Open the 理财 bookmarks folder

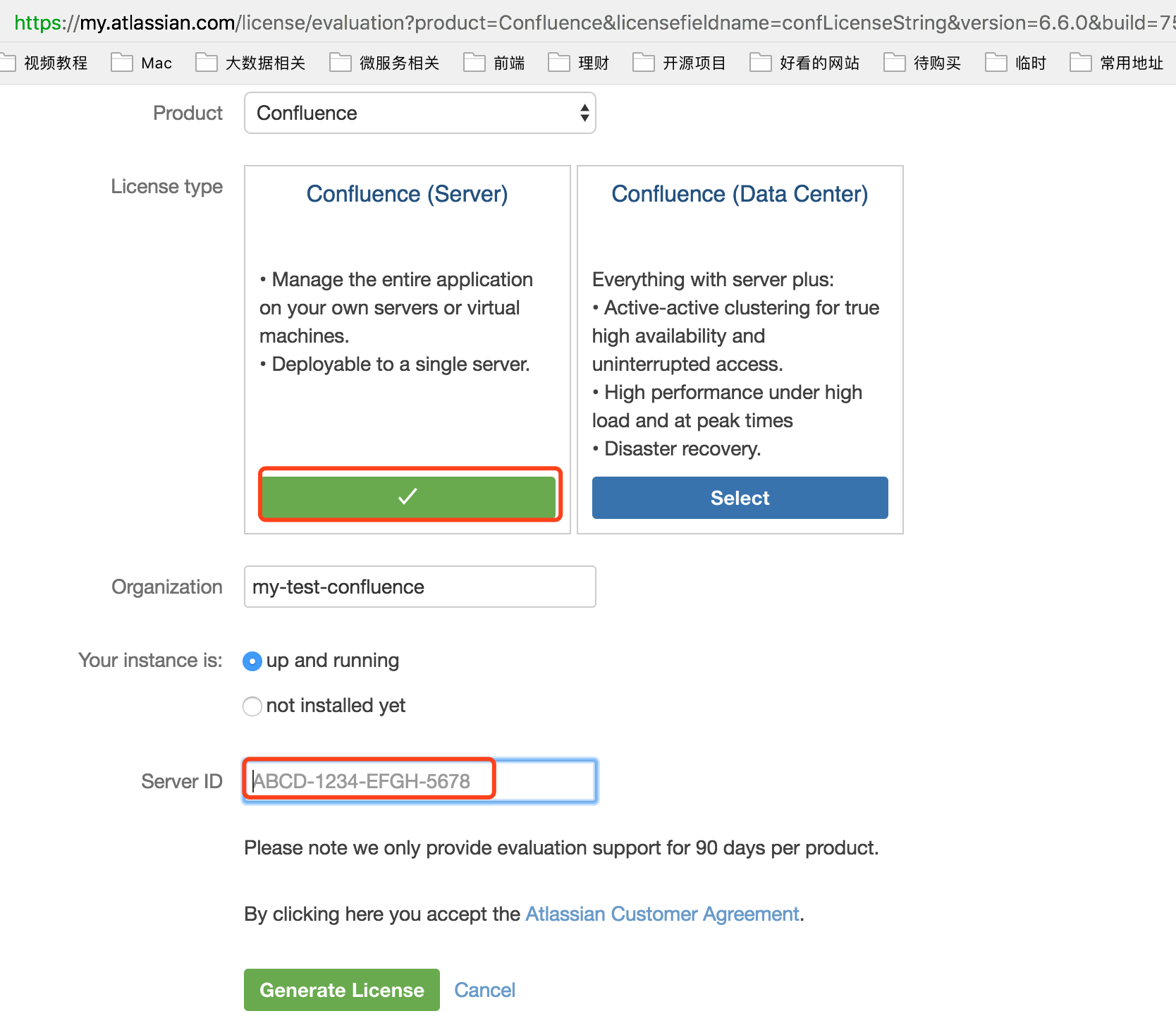(593, 62)
